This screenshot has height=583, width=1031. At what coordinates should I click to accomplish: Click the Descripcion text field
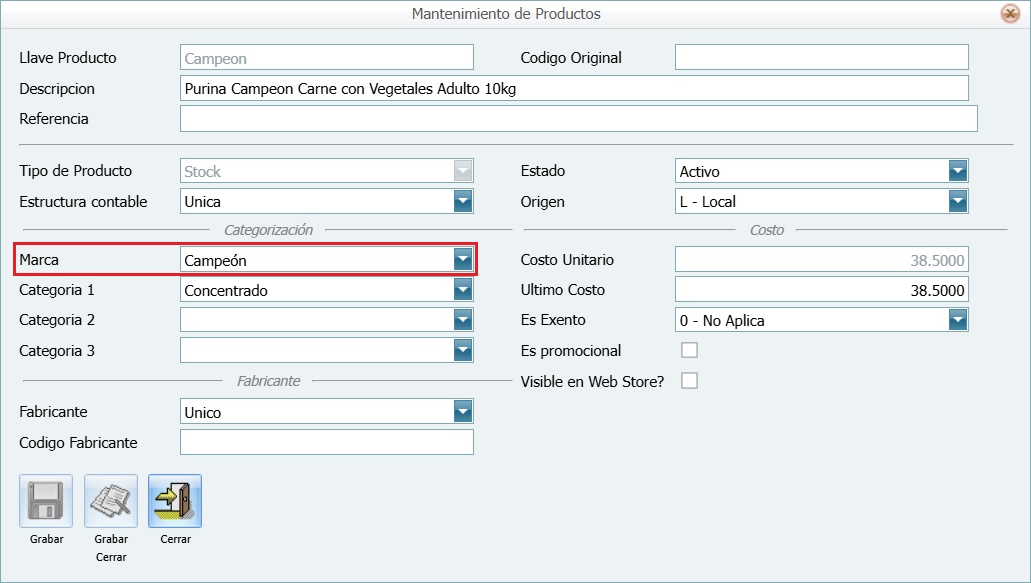click(574, 89)
